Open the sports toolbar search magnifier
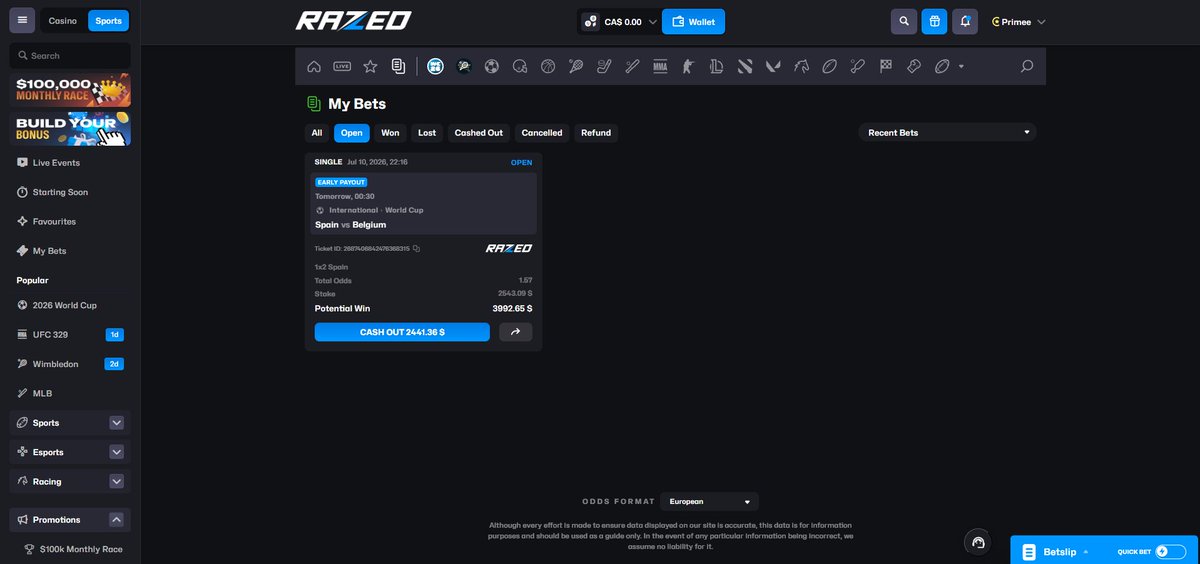 (x=1026, y=67)
